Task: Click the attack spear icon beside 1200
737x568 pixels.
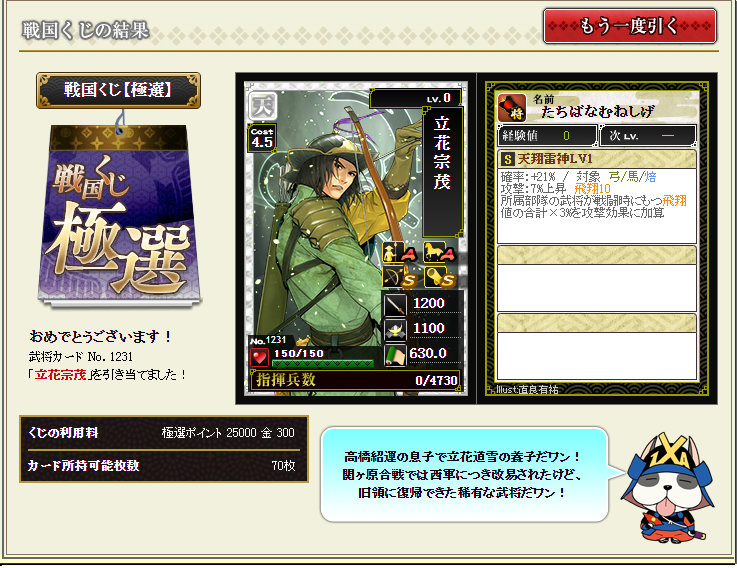Action: pyautogui.click(x=395, y=304)
